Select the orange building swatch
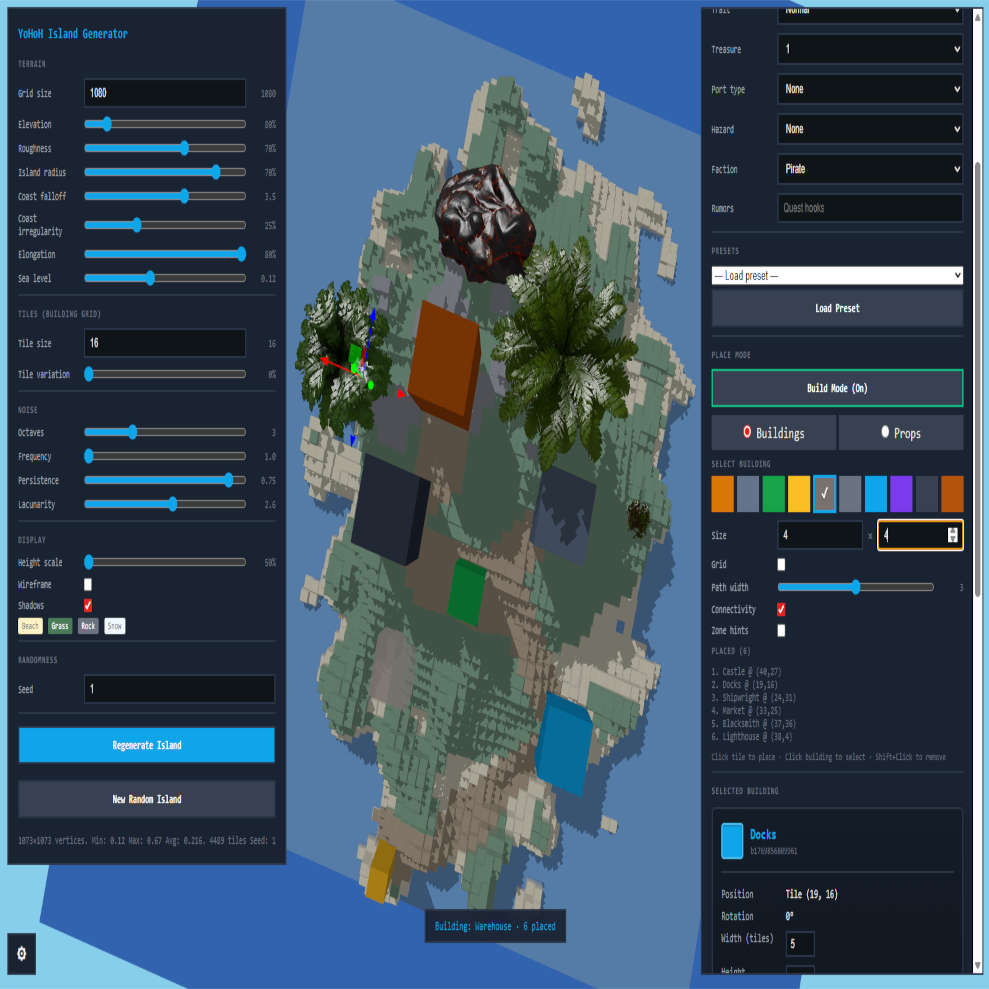The image size is (989, 989). (x=722, y=493)
